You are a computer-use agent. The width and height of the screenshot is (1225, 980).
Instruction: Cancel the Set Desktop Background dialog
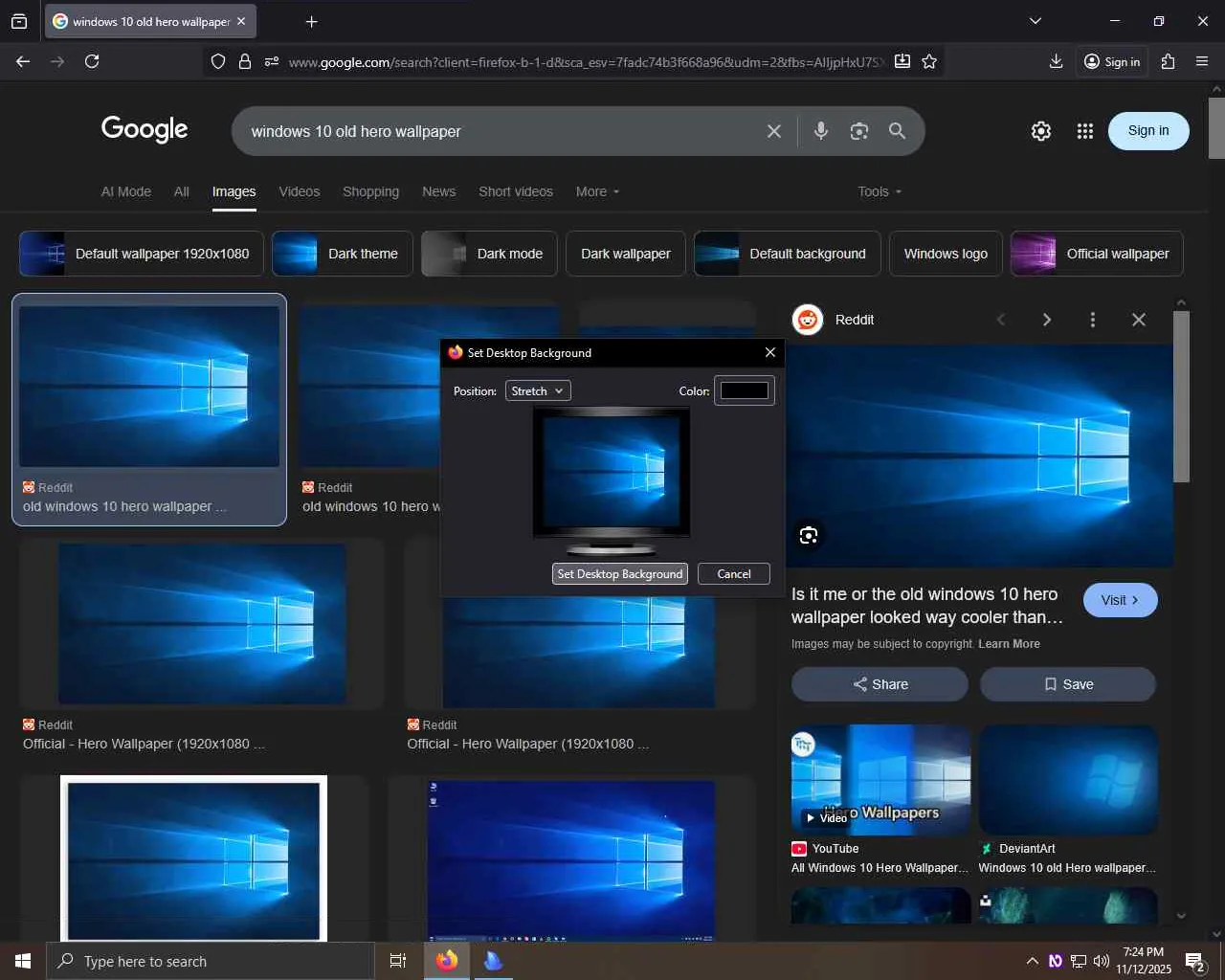tap(734, 574)
